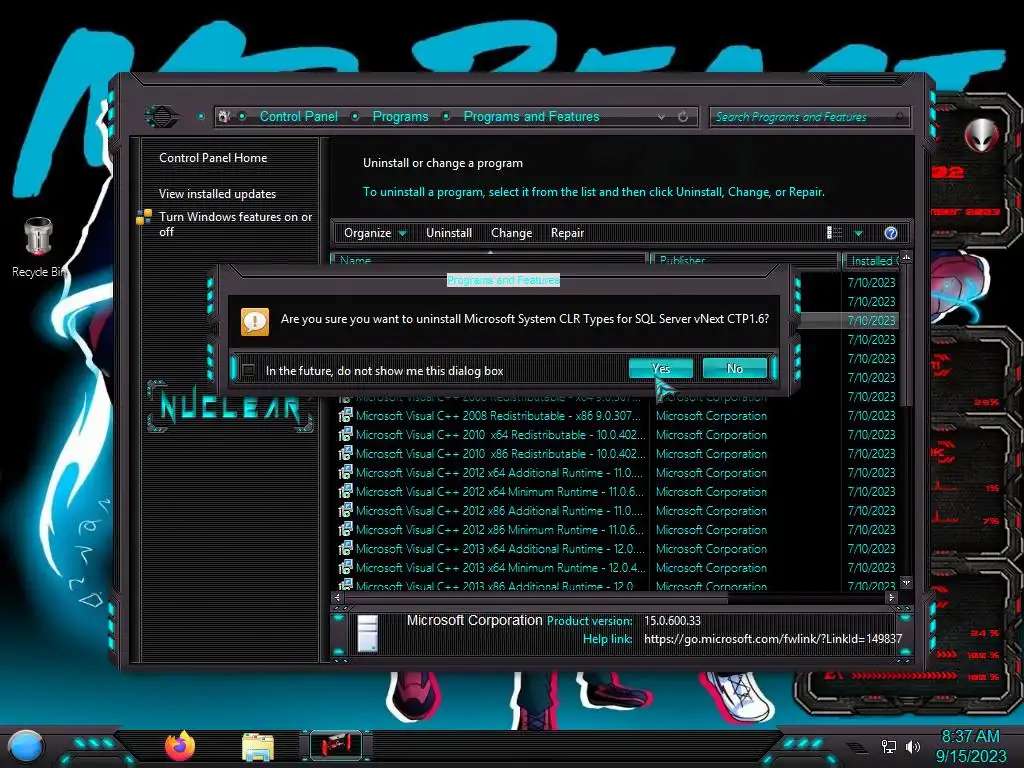Click installer icon of 2012 x64 Additional Runtime row
Screen dimensions: 1024x768
345,472
